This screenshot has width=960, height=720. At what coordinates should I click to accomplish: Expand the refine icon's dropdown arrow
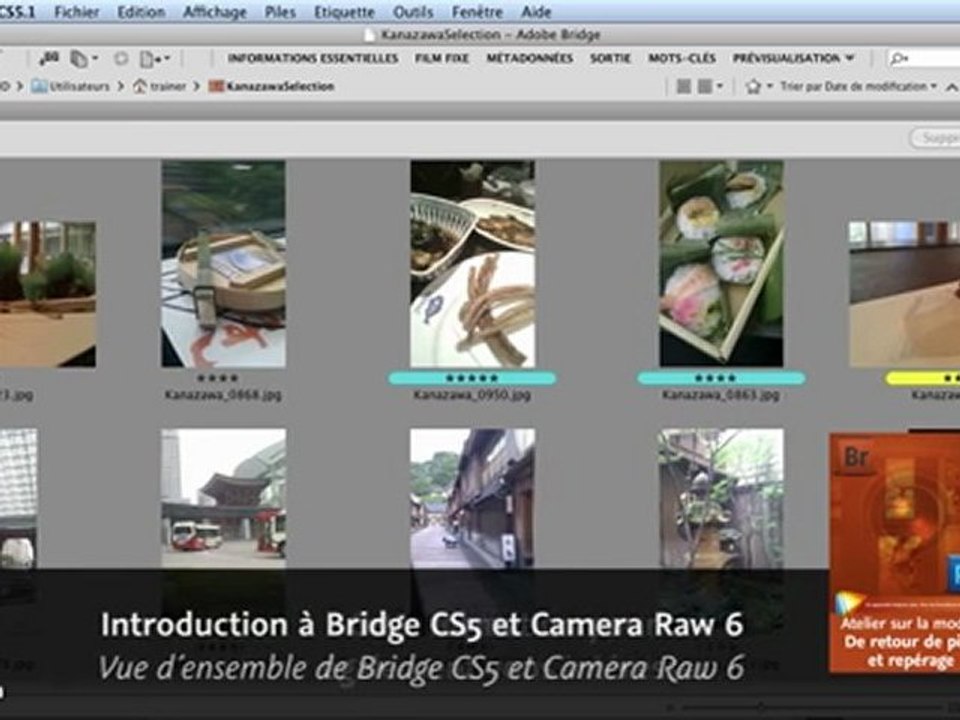96,59
